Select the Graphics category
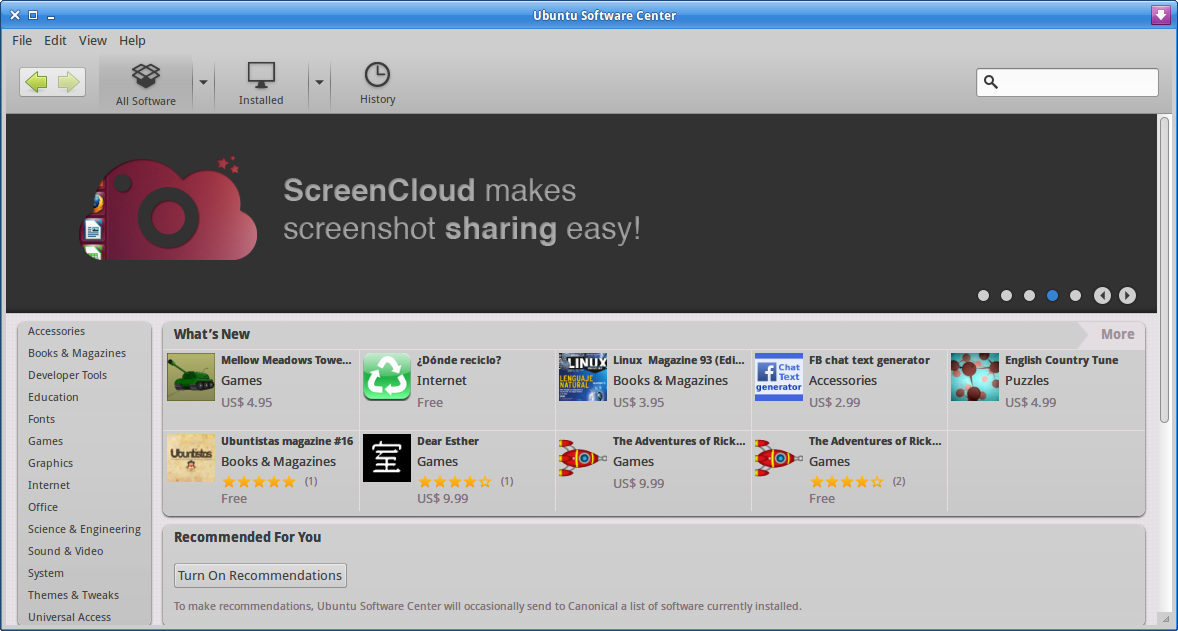The height and width of the screenshot is (631, 1178). point(50,463)
